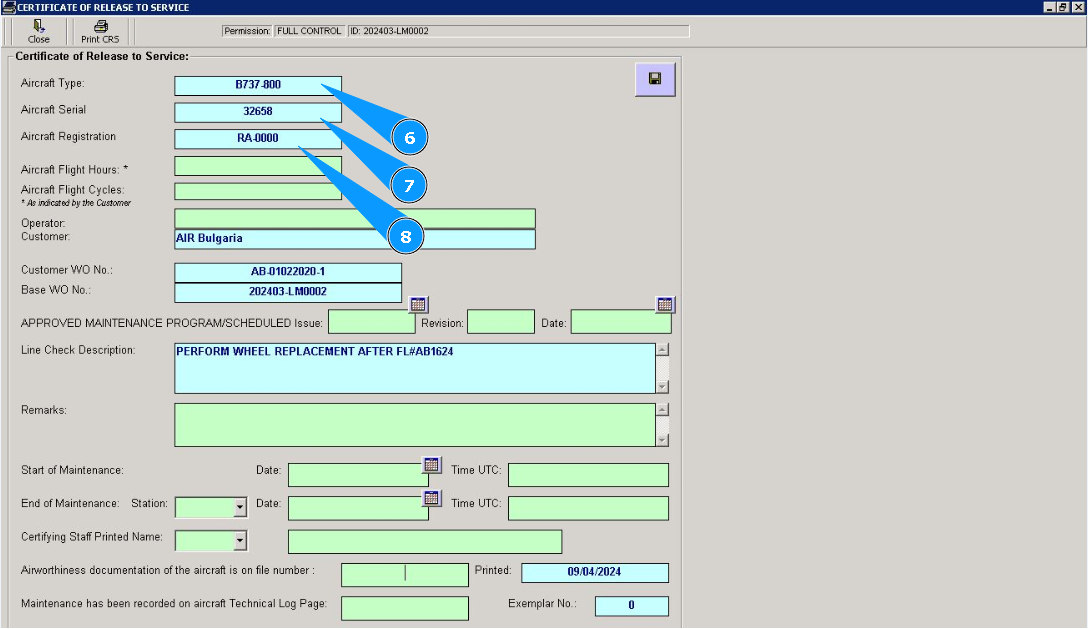The image size is (1088, 629).
Task: Focus the Maintenance Program Date field
Action: pyautogui.click(x=621, y=322)
